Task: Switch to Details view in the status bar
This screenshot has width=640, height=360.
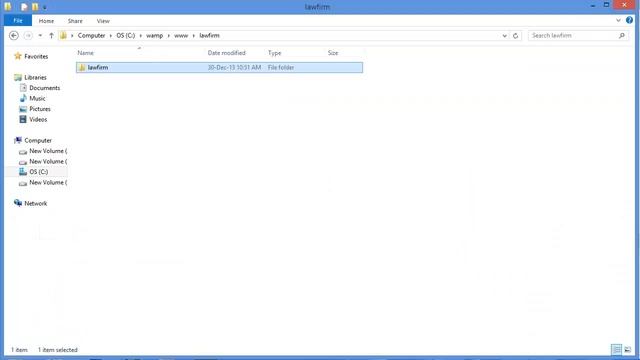Action: (x=616, y=349)
